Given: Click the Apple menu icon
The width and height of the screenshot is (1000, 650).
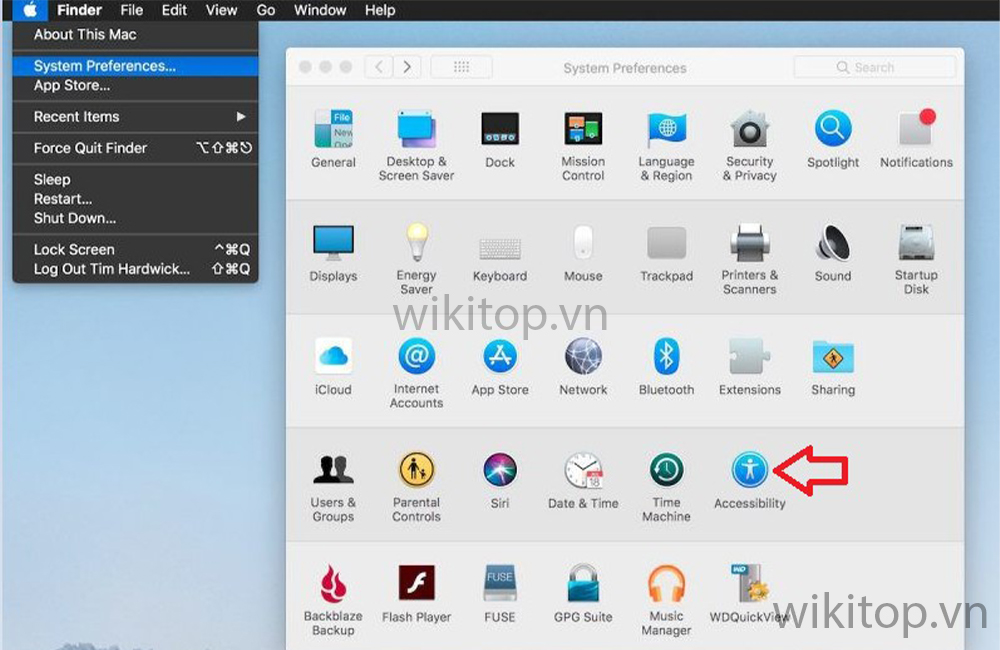Looking at the screenshot, I should (x=29, y=10).
